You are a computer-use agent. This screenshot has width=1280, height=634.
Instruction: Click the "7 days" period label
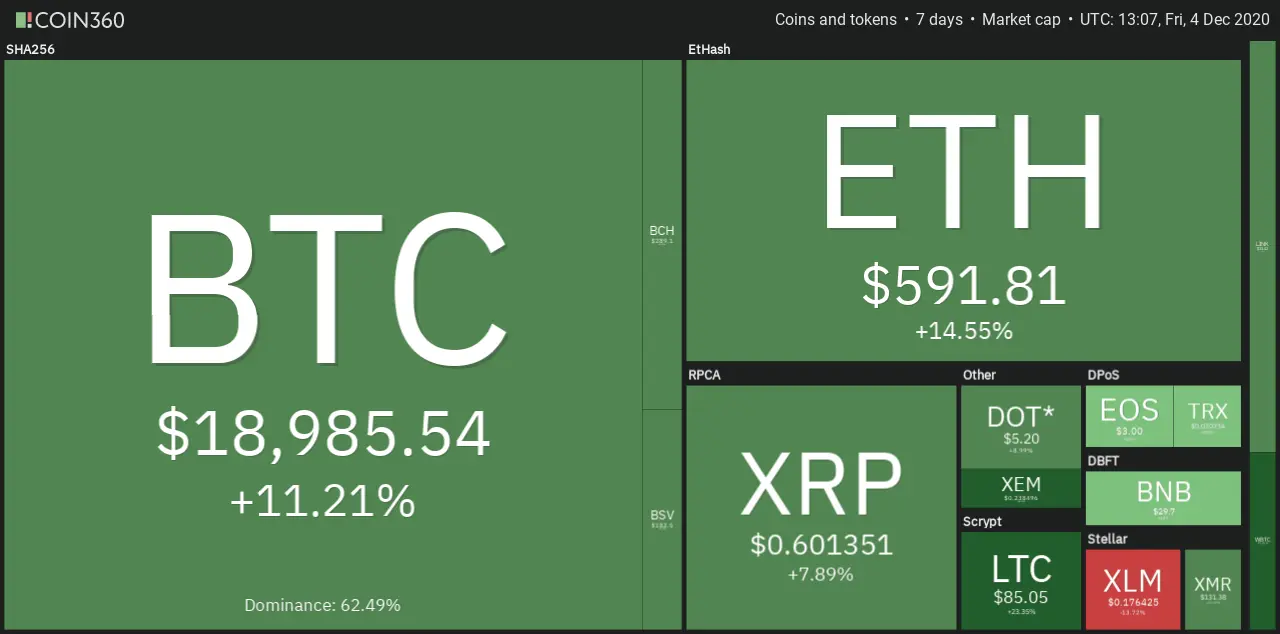click(939, 19)
